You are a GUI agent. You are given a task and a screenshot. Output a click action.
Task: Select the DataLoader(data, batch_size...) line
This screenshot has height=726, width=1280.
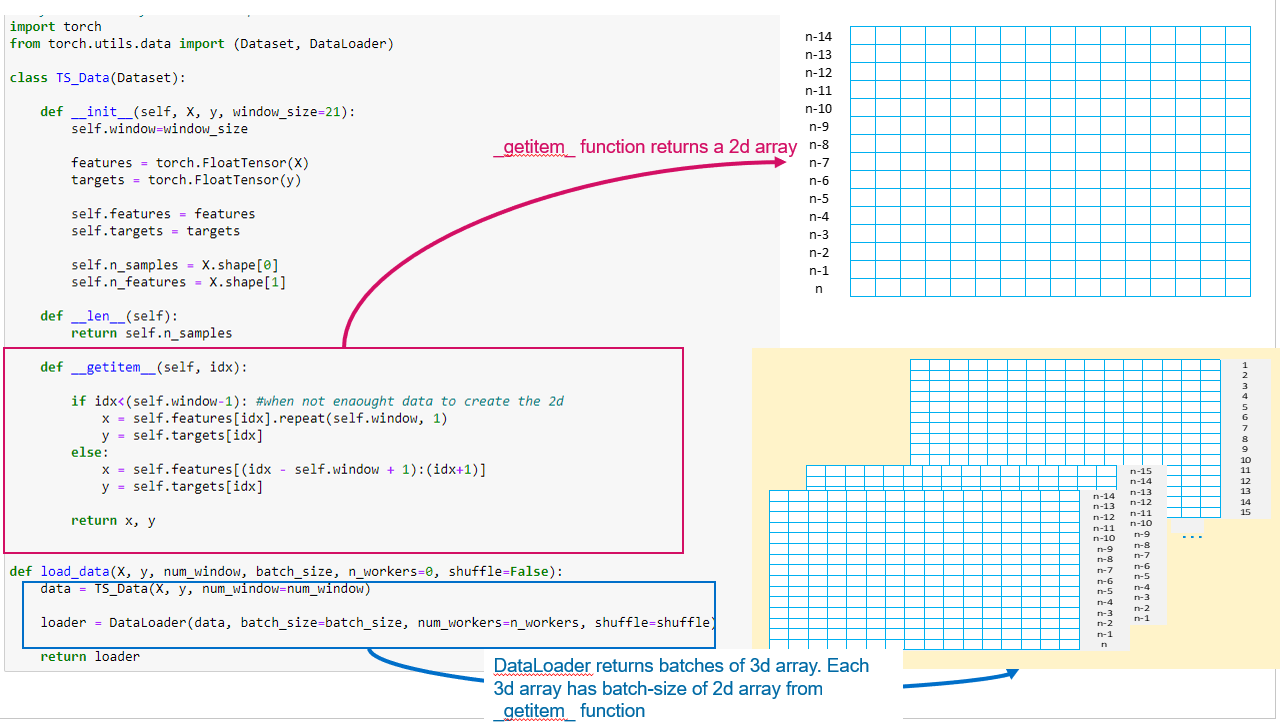[378, 622]
